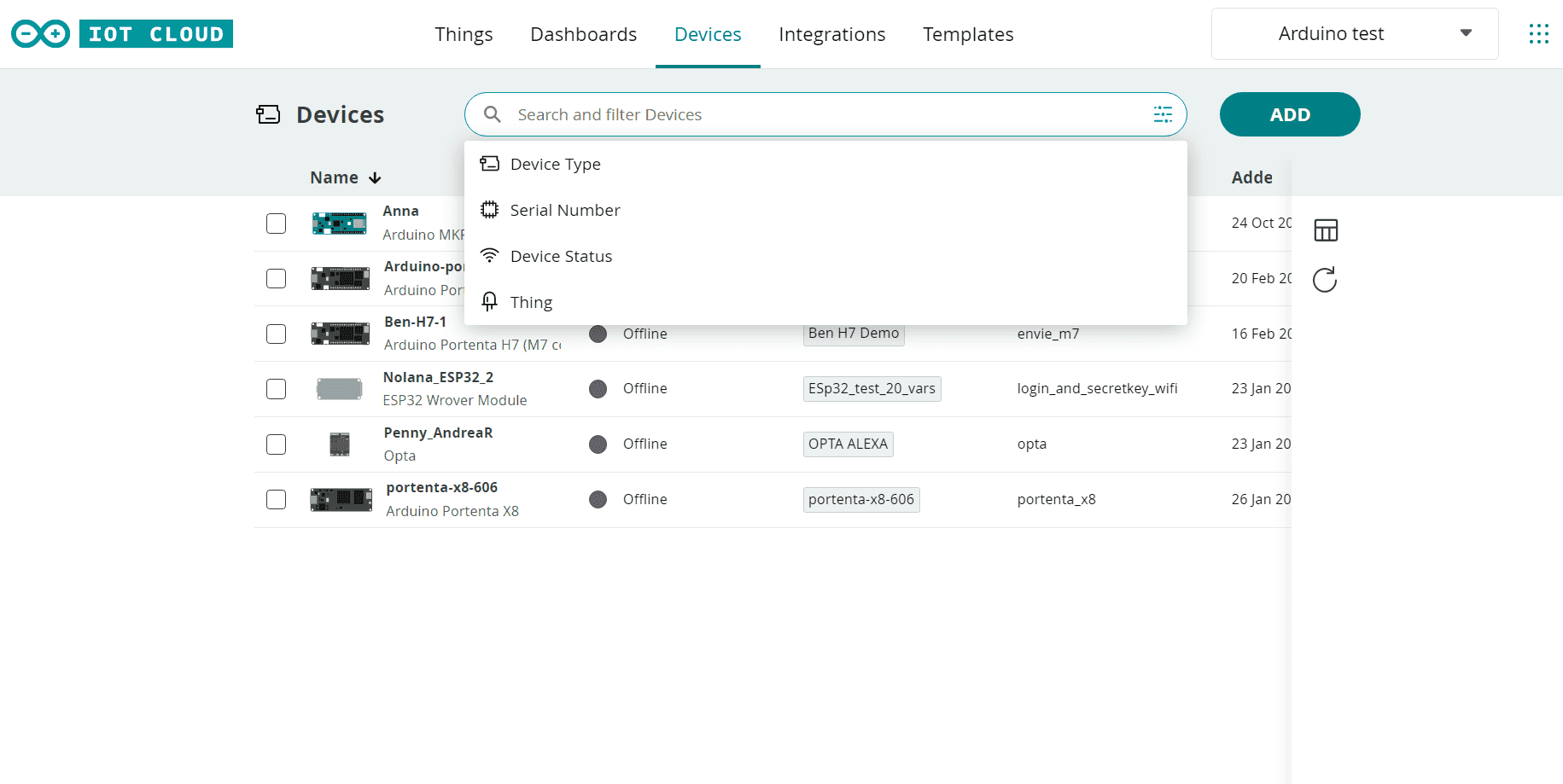Check the portenta-x8-606 device checkbox
This screenshot has height=784, width=1563.
coord(276,499)
